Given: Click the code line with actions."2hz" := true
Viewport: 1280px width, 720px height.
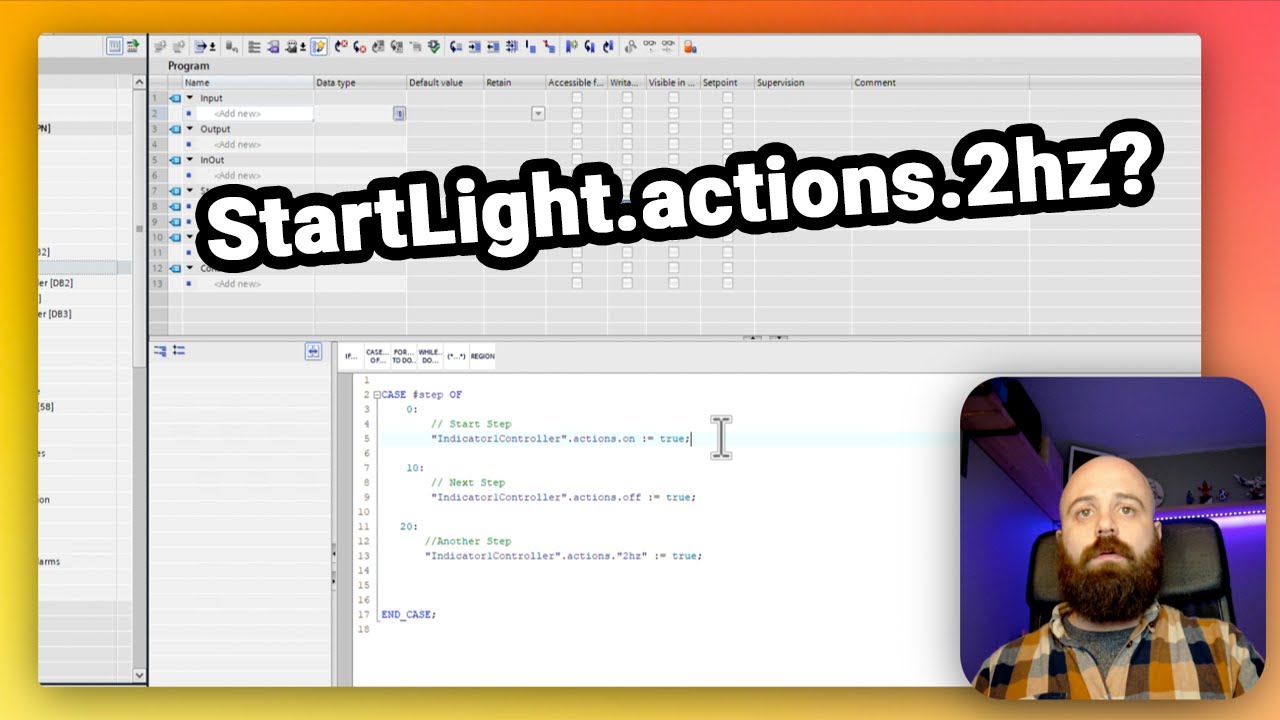Looking at the screenshot, I should click(563, 555).
